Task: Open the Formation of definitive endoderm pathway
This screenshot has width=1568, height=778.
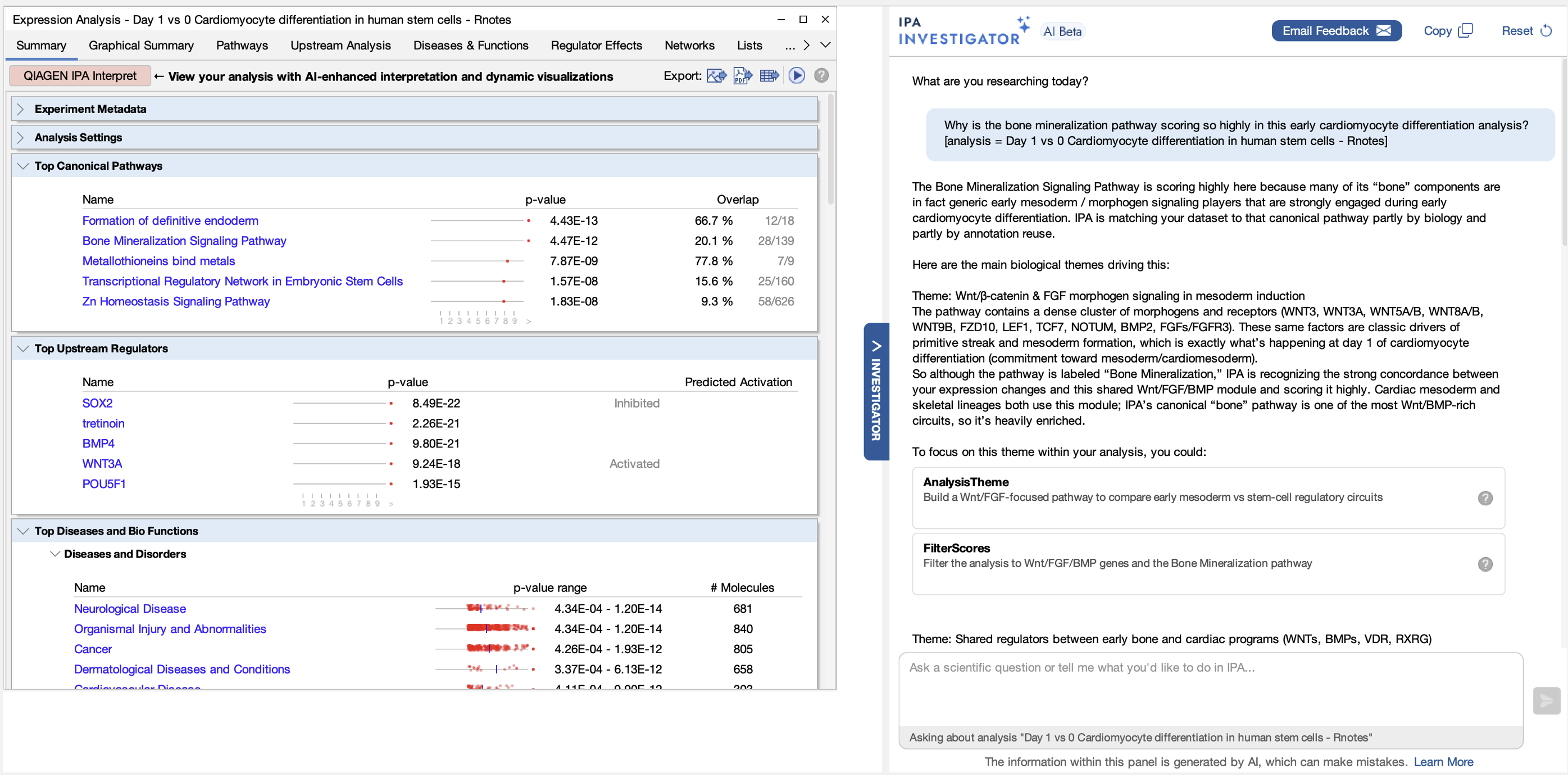Action: (170, 221)
